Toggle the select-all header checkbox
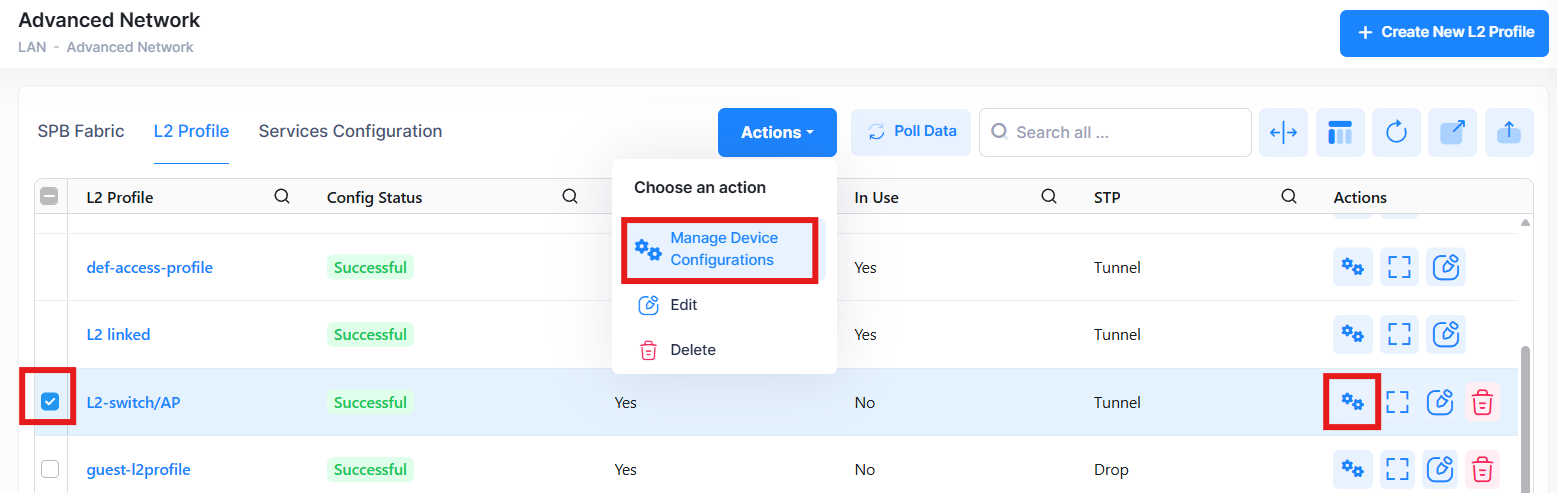Screen dimensions: 1557x493 (x=50, y=197)
